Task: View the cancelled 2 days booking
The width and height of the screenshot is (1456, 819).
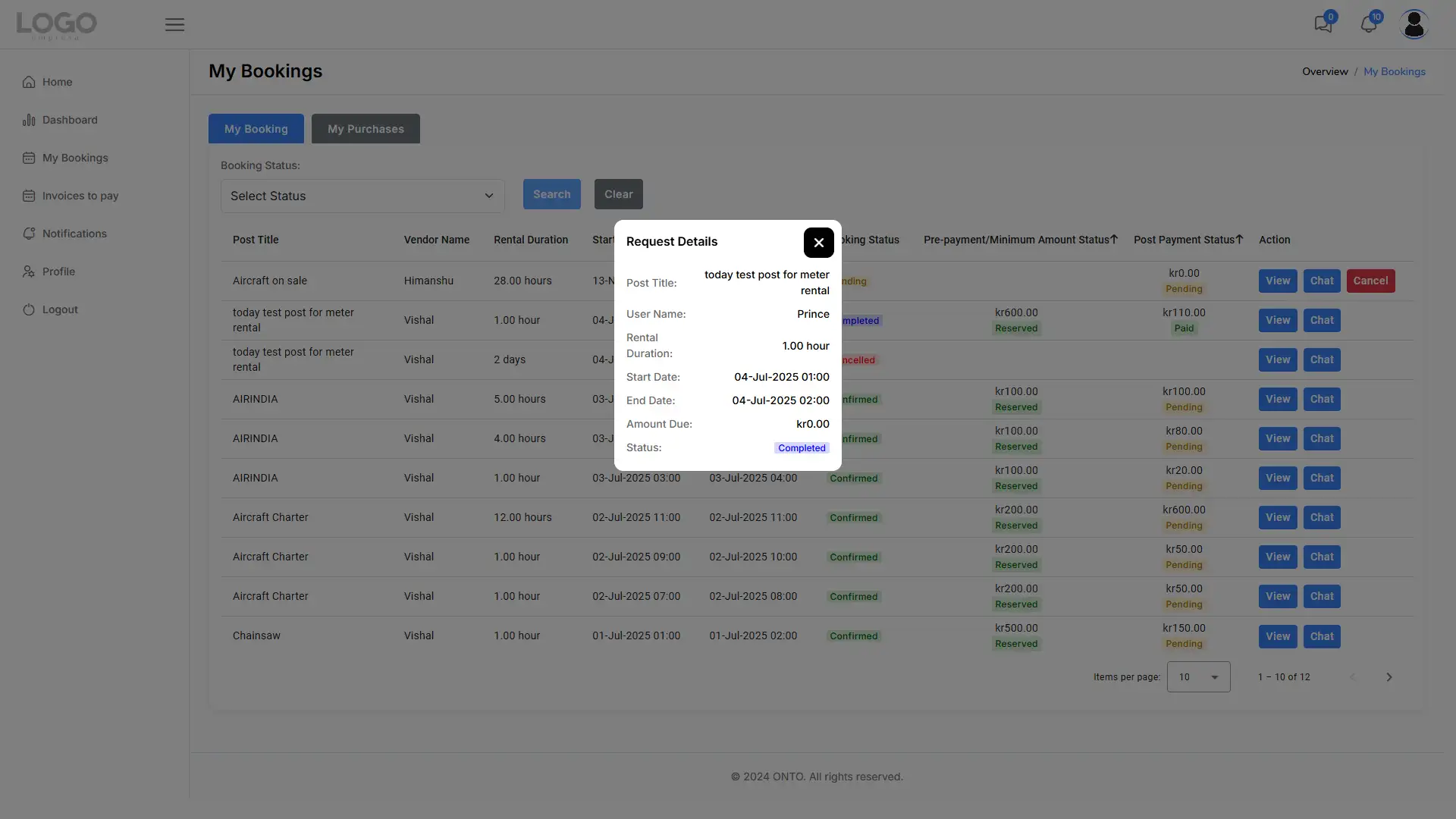Action: (1278, 359)
